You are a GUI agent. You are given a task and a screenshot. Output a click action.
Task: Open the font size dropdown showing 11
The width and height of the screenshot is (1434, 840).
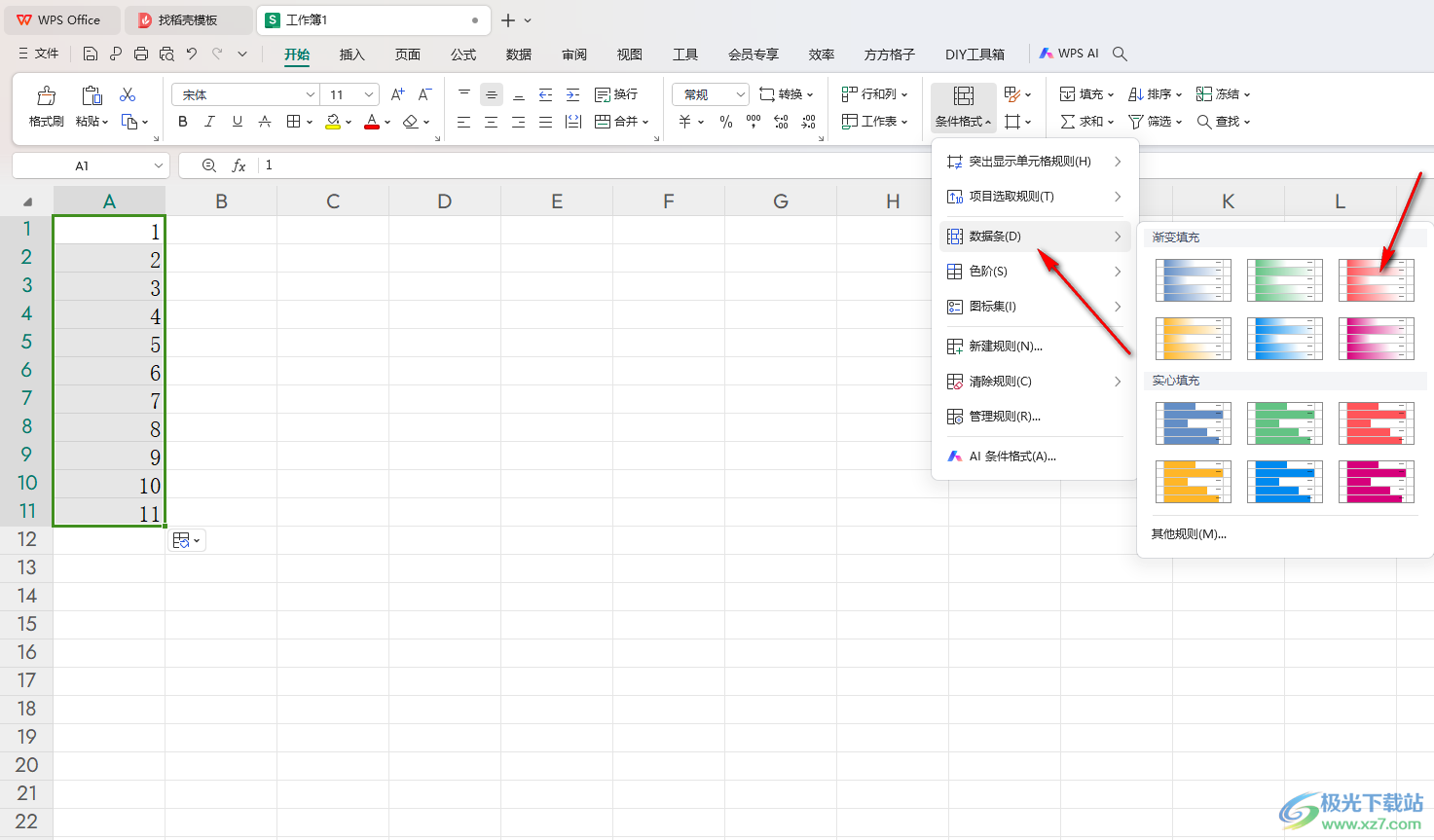point(369,94)
